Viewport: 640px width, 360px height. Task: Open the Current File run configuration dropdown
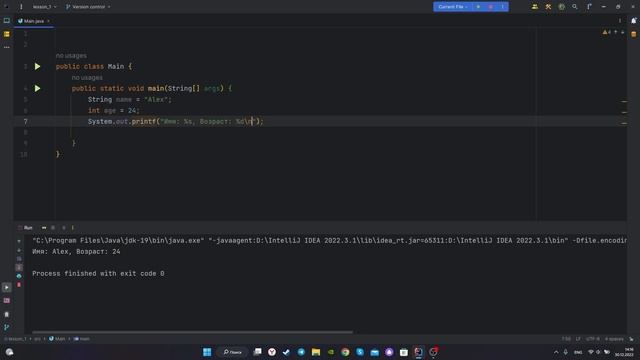point(453,7)
